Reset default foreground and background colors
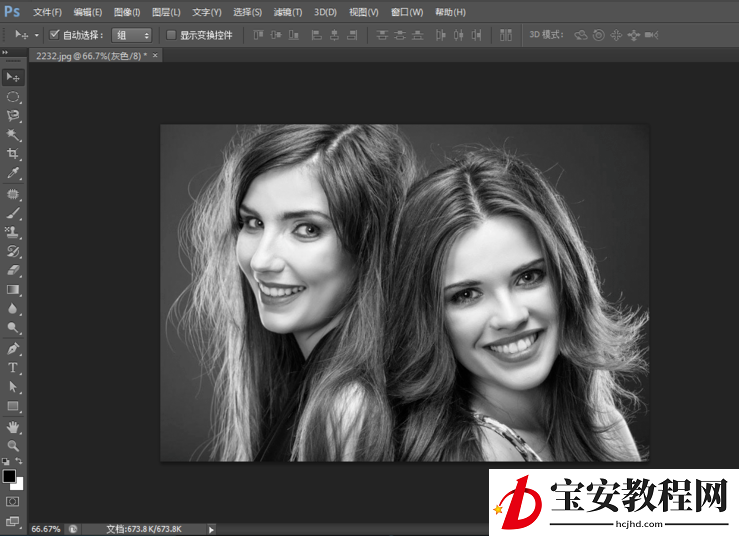Viewport: 739px width, 536px height. [6, 461]
